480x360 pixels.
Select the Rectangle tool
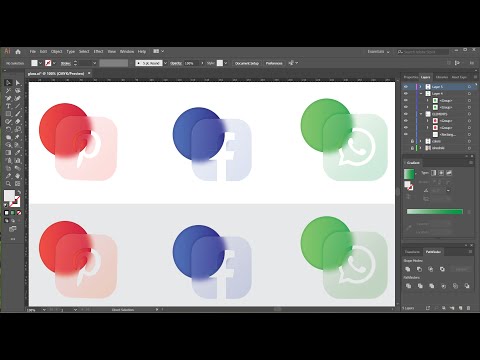click(x=8, y=114)
